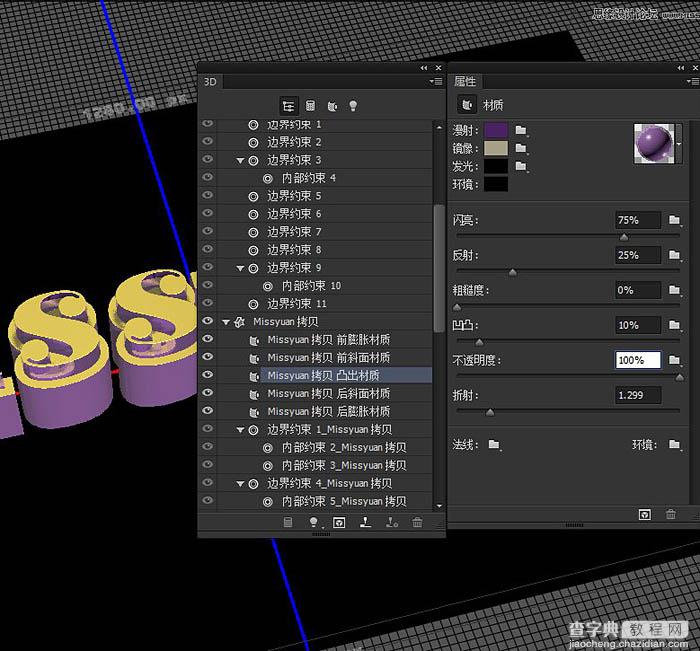Click the 3D panel vertical scrollbar thumb
The height and width of the screenshot is (651, 700).
pyautogui.click(x=438, y=268)
